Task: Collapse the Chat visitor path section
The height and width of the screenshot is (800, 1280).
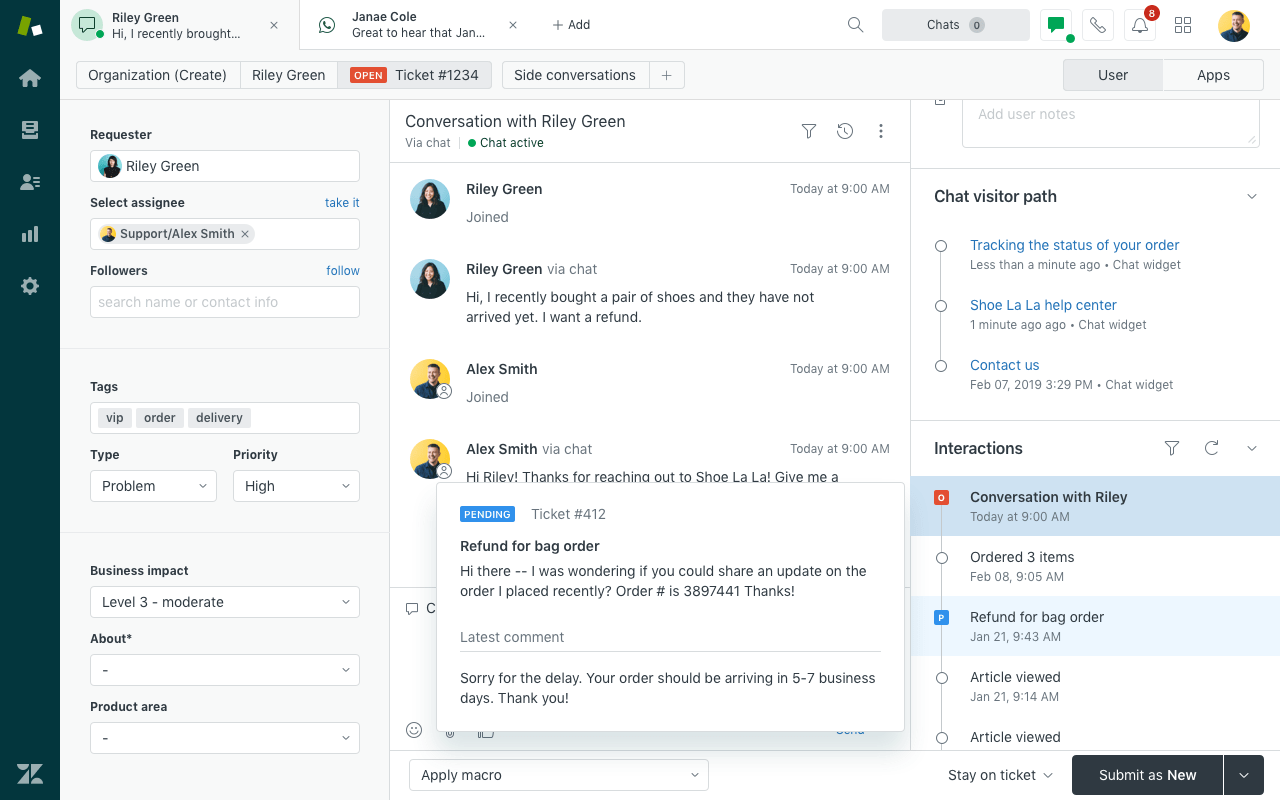Action: click(1252, 196)
